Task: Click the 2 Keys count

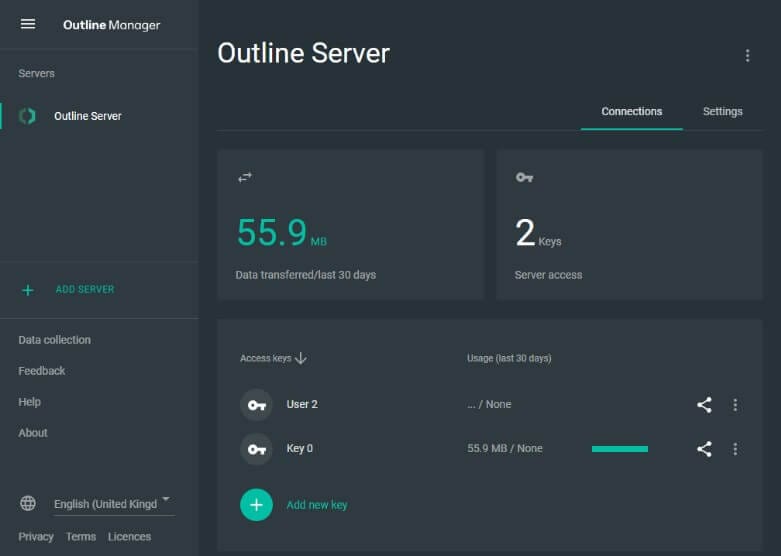Action: (538, 233)
